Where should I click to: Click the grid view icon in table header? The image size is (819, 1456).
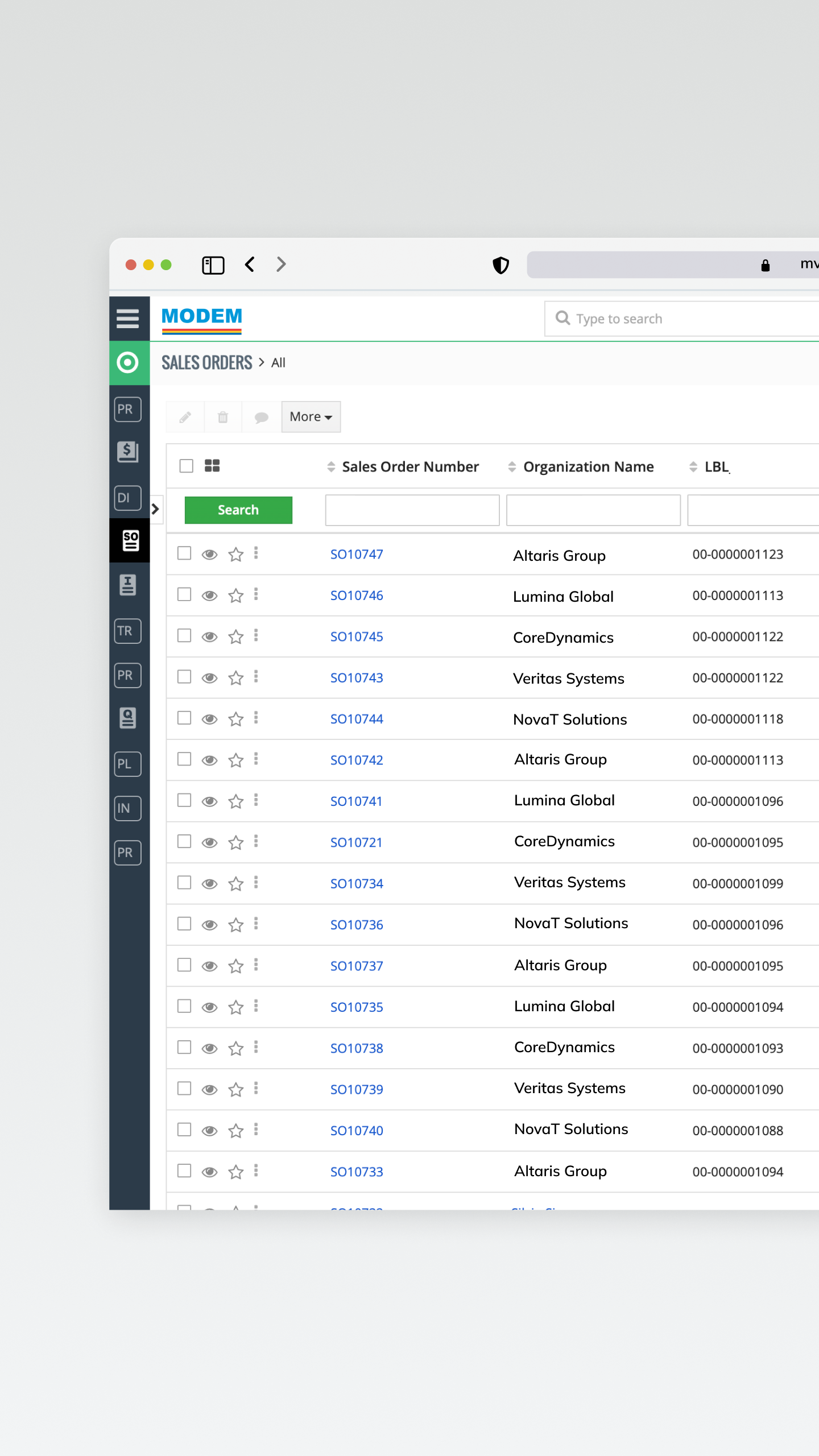(212, 466)
